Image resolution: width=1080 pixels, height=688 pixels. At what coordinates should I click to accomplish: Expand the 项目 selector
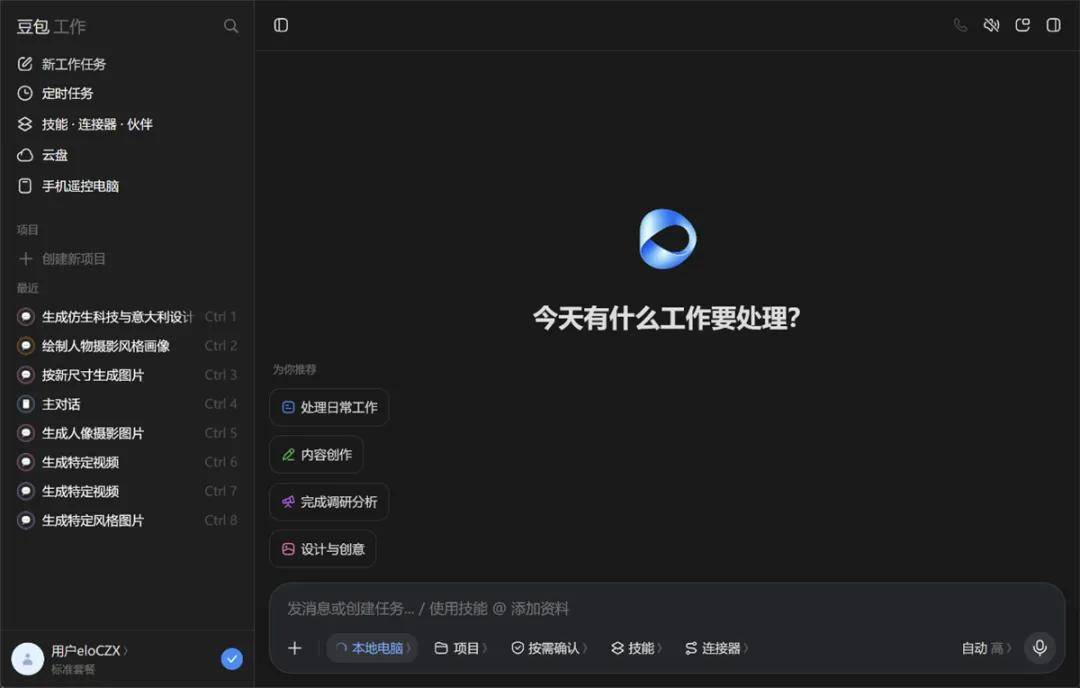tap(461, 648)
